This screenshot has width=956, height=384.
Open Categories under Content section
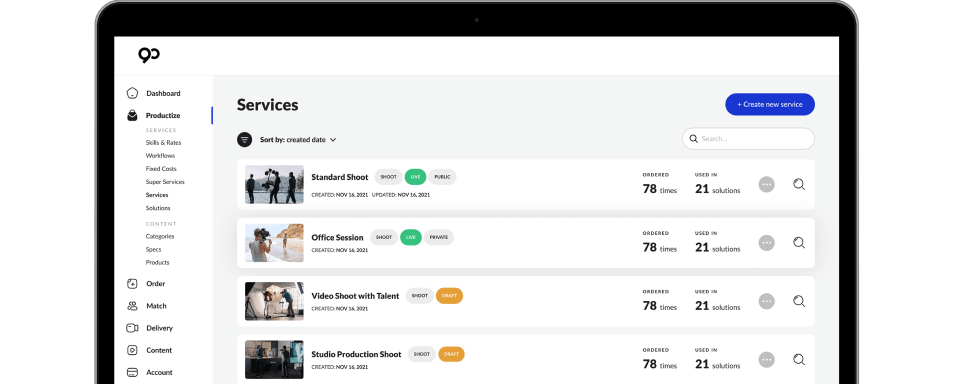[160, 236]
